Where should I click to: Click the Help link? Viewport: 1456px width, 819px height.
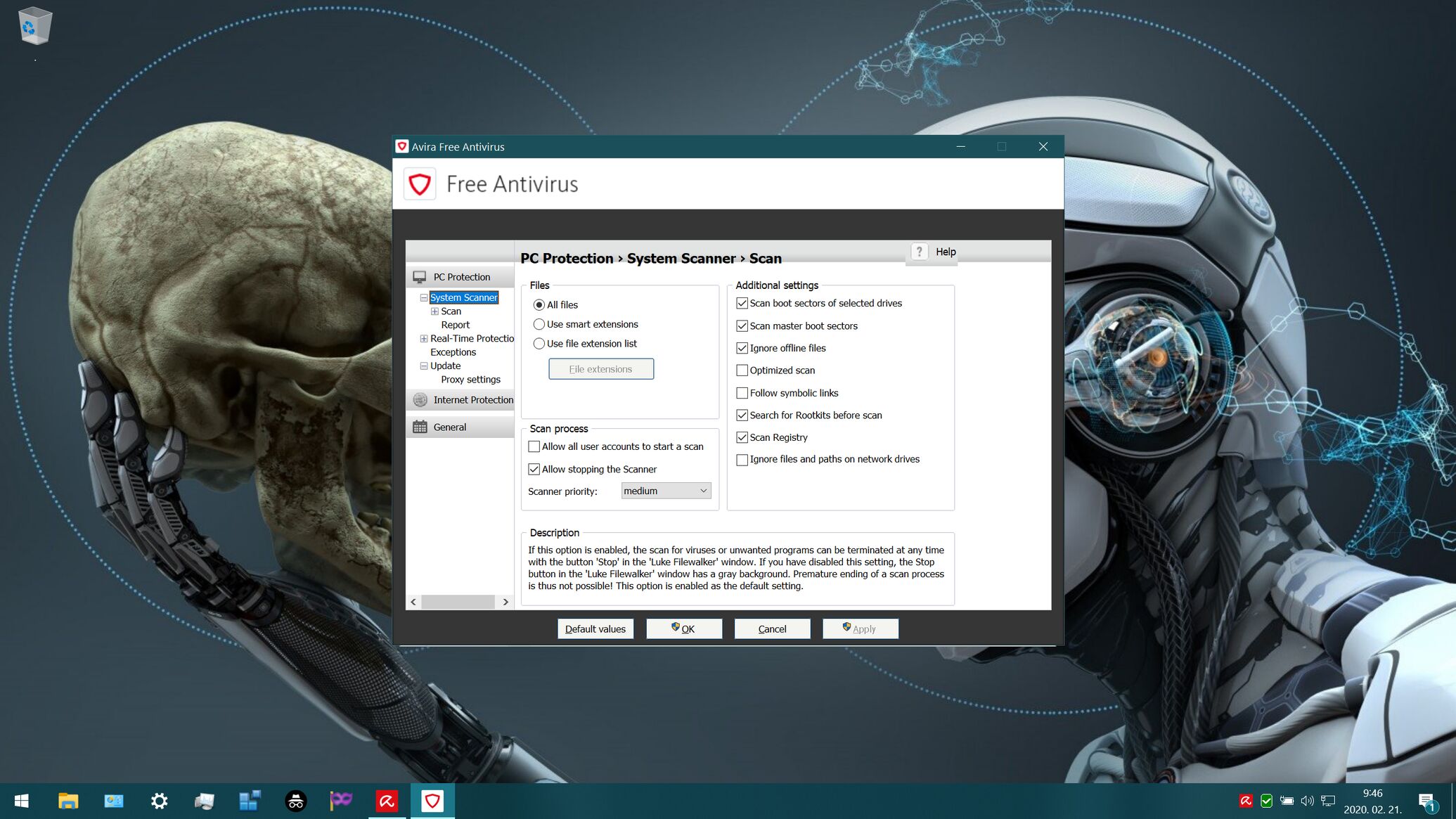946,252
